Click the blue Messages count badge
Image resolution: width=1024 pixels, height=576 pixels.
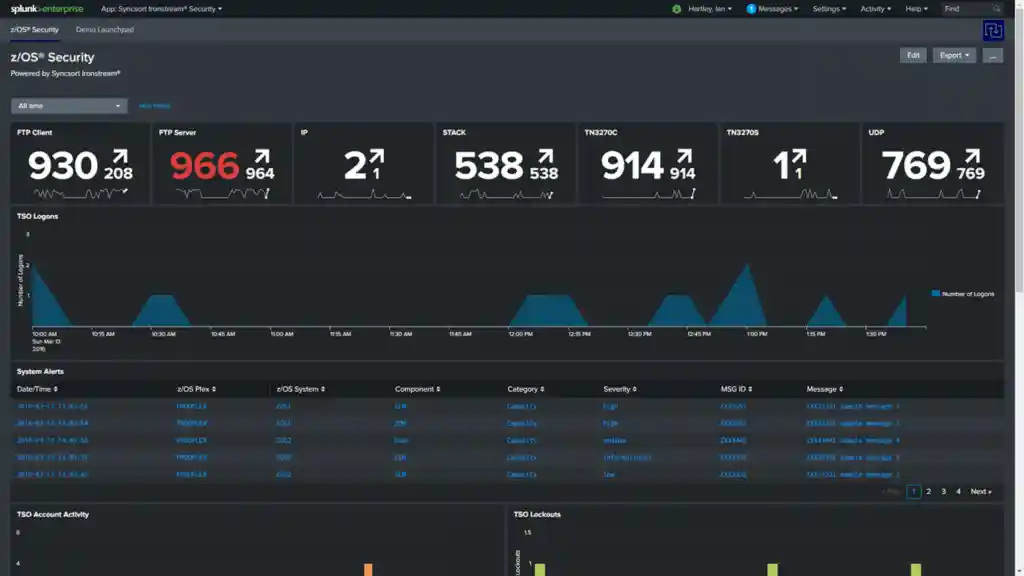(751, 9)
